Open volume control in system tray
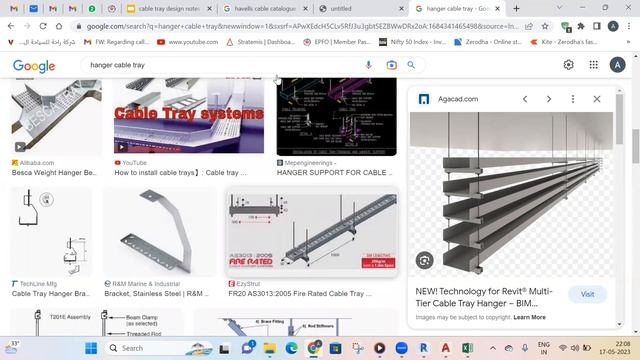Viewport: 640px width, 360px height. [x=575, y=348]
